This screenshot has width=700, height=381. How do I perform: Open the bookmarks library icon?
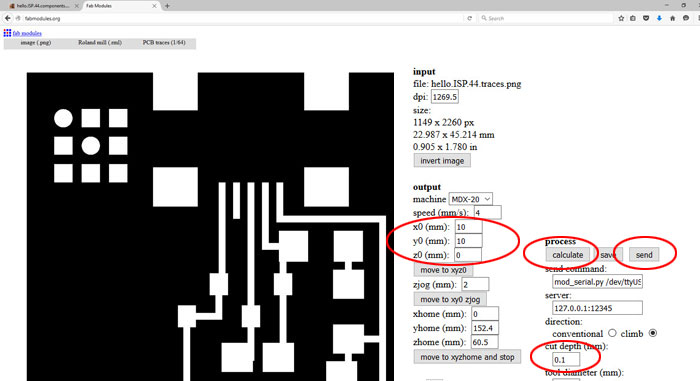(x=633, y=18)
